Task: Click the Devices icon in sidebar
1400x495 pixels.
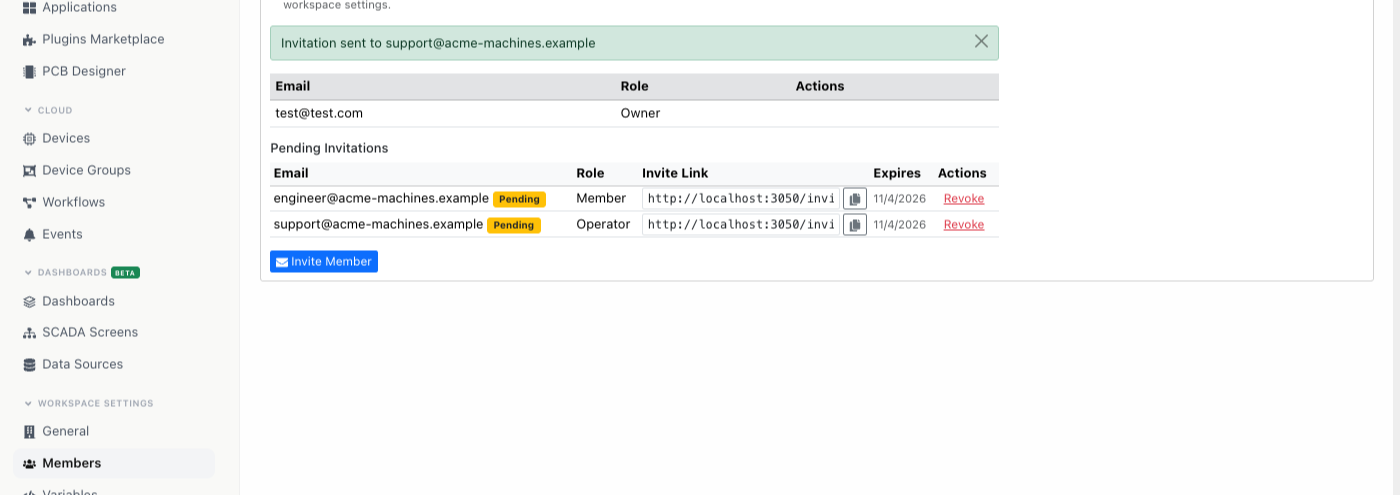Action: click(x=29, y=139)
